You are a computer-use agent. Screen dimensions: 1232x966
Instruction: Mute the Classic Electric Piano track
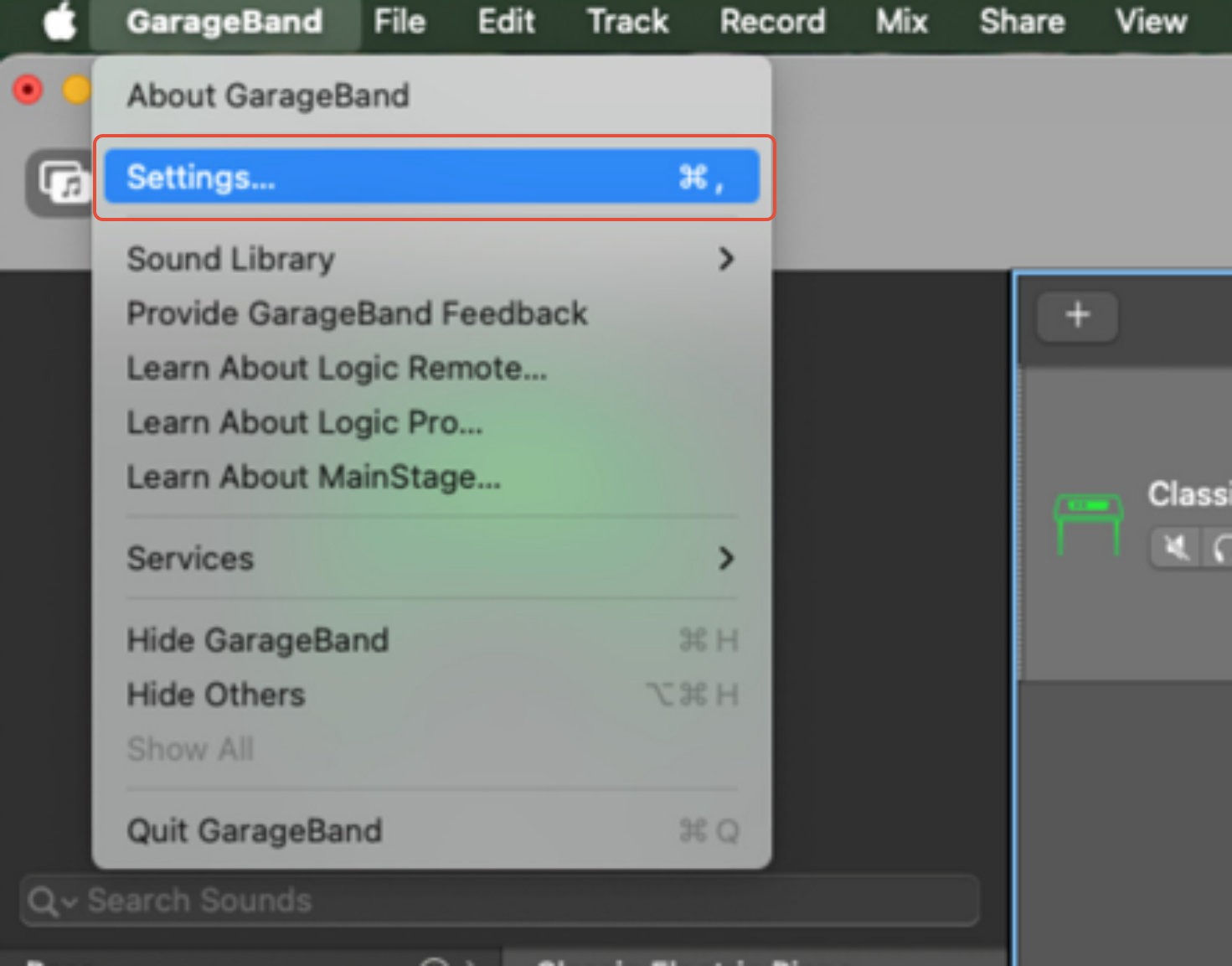1176,548
